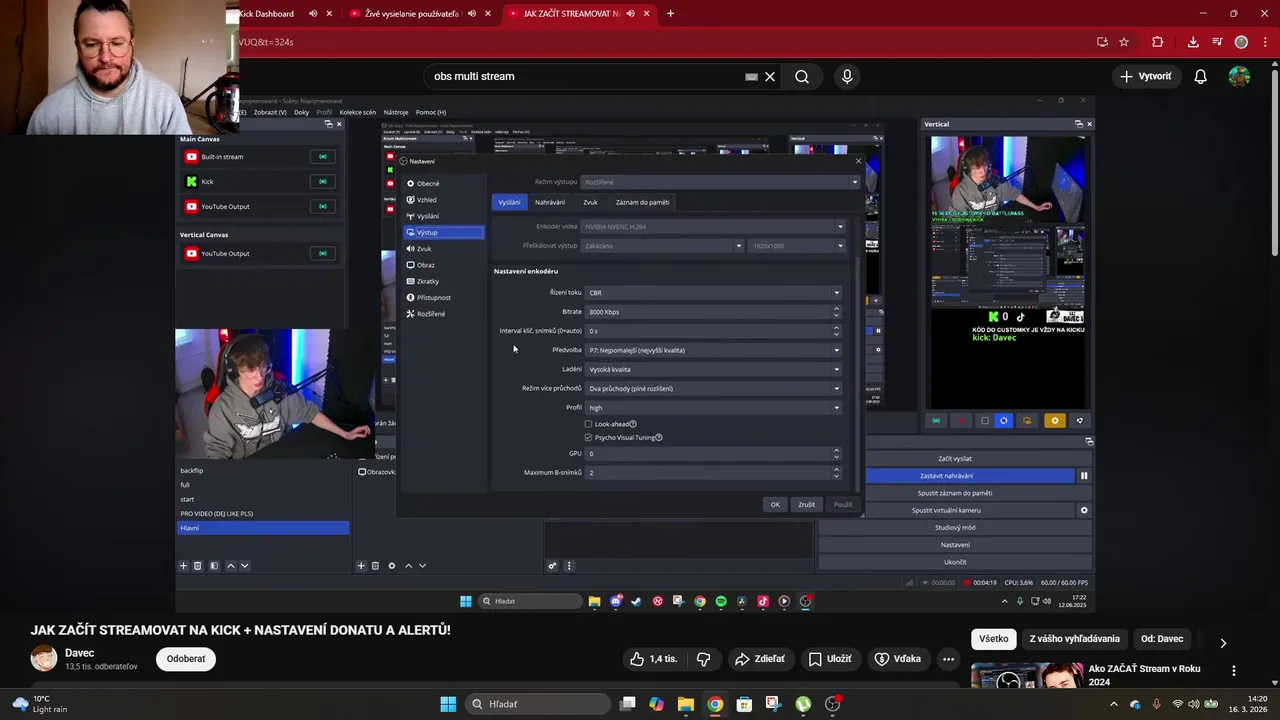Image resolution: width=1280 pixels, height=720 pixels.
Task: Click the YouTube microphone voice search icon
Action: (x=847, y=76)
